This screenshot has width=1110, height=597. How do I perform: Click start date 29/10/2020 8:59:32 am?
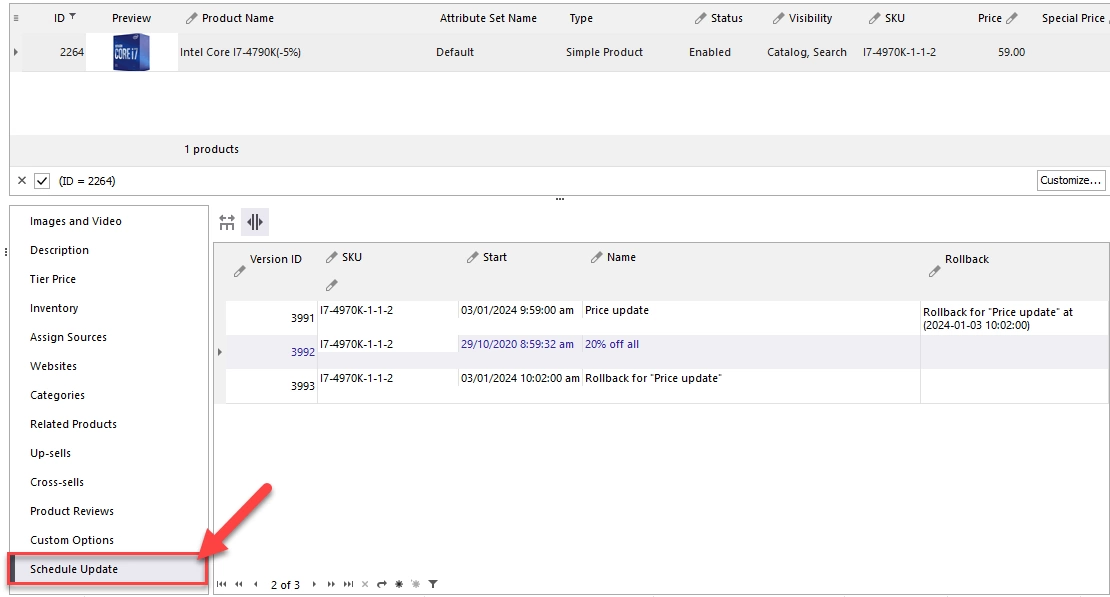(517, 345)
